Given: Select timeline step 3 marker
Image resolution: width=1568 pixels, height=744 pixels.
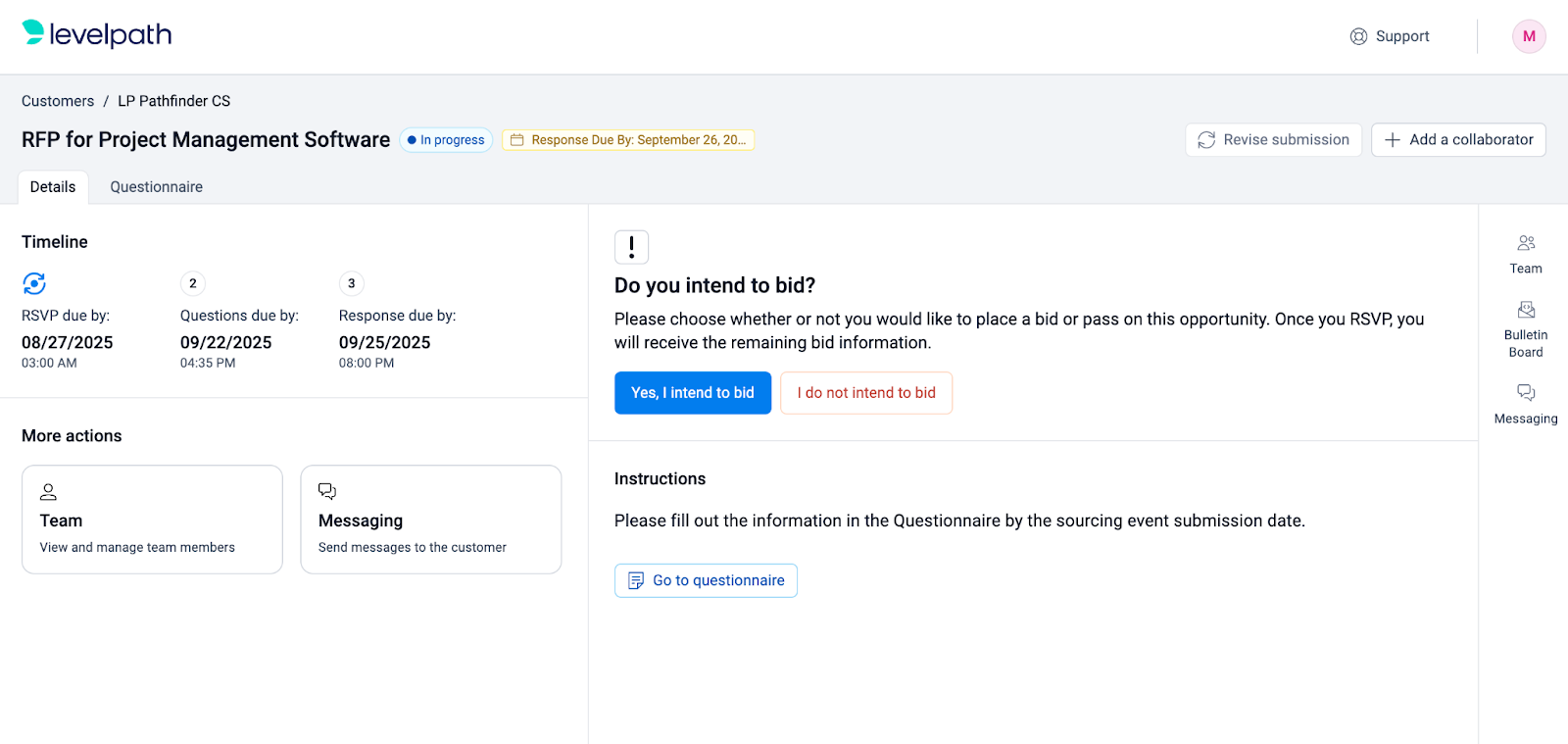Looking at the screenshot, I should [352, 283].
